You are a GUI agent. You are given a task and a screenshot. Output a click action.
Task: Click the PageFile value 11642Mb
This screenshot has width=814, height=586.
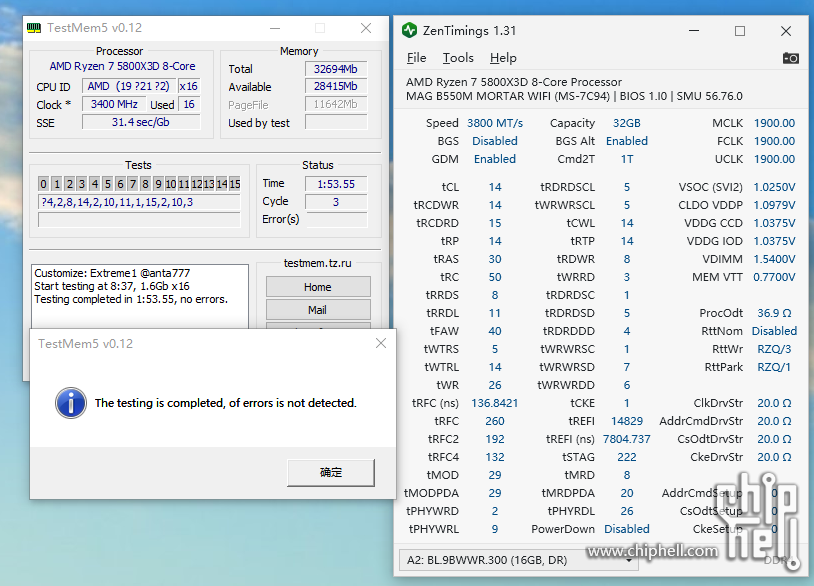(336, 104)
